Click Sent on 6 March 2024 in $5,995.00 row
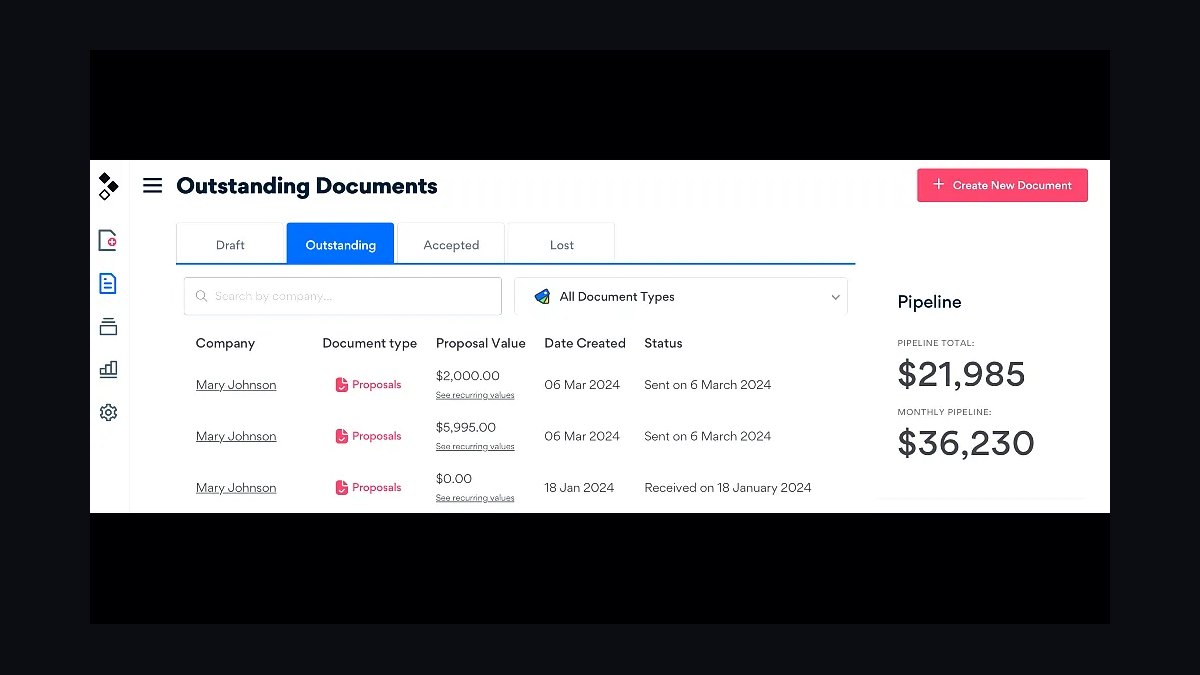This screenshot has height=675, width=1200. (708, 436)
